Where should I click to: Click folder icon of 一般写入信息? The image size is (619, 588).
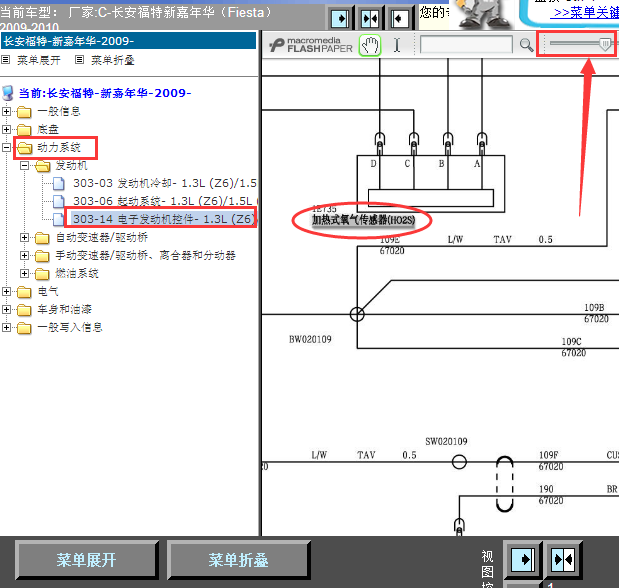pos(24,328)
